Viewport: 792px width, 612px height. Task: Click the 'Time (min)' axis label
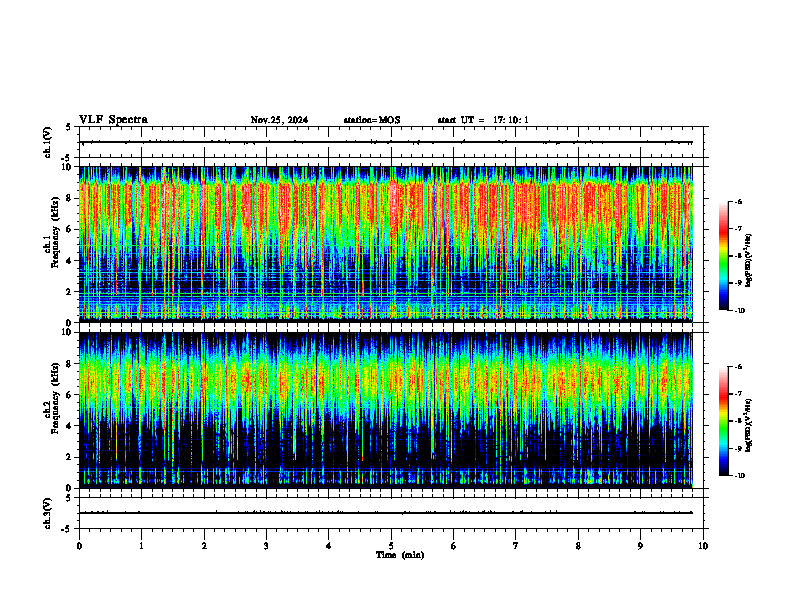[x=400, y=555]
